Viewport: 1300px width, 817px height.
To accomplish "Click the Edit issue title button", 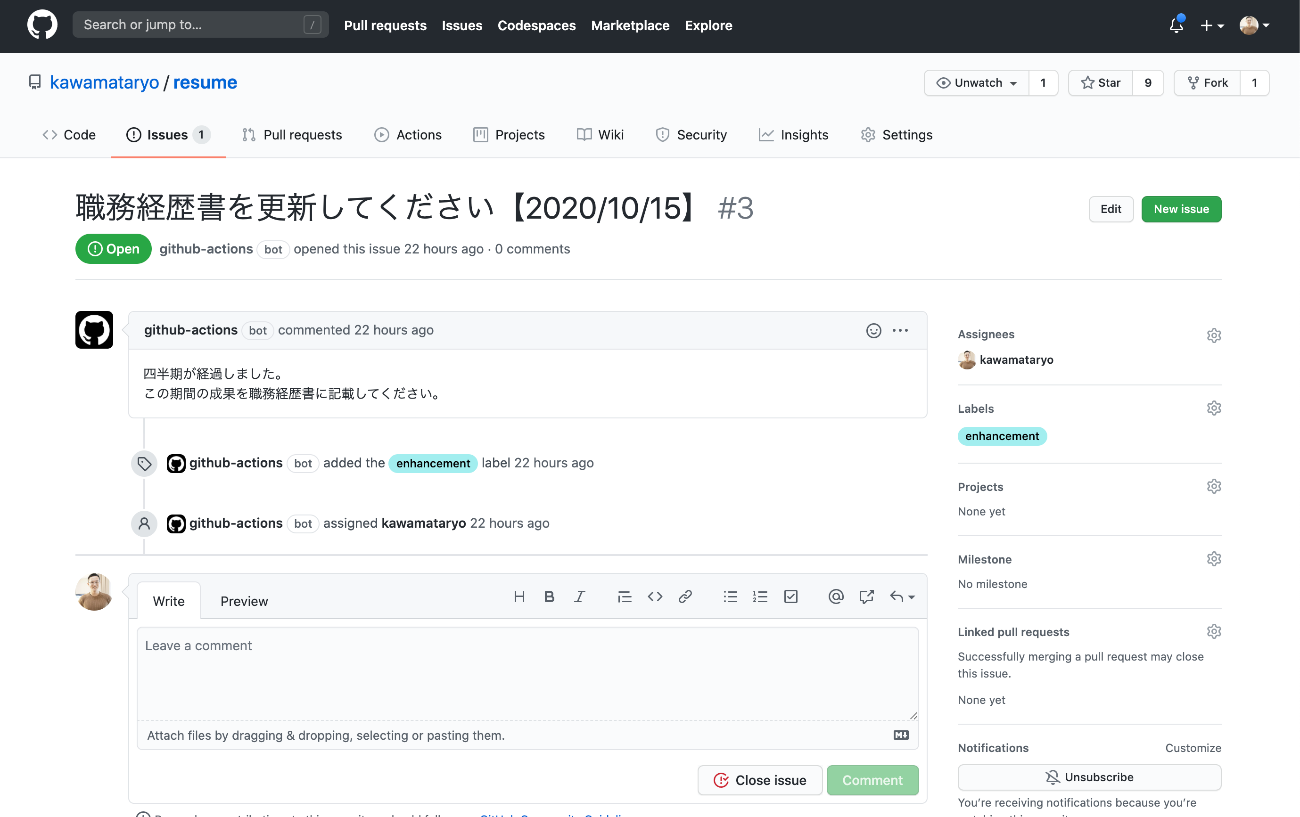I will coord(1111,209).
